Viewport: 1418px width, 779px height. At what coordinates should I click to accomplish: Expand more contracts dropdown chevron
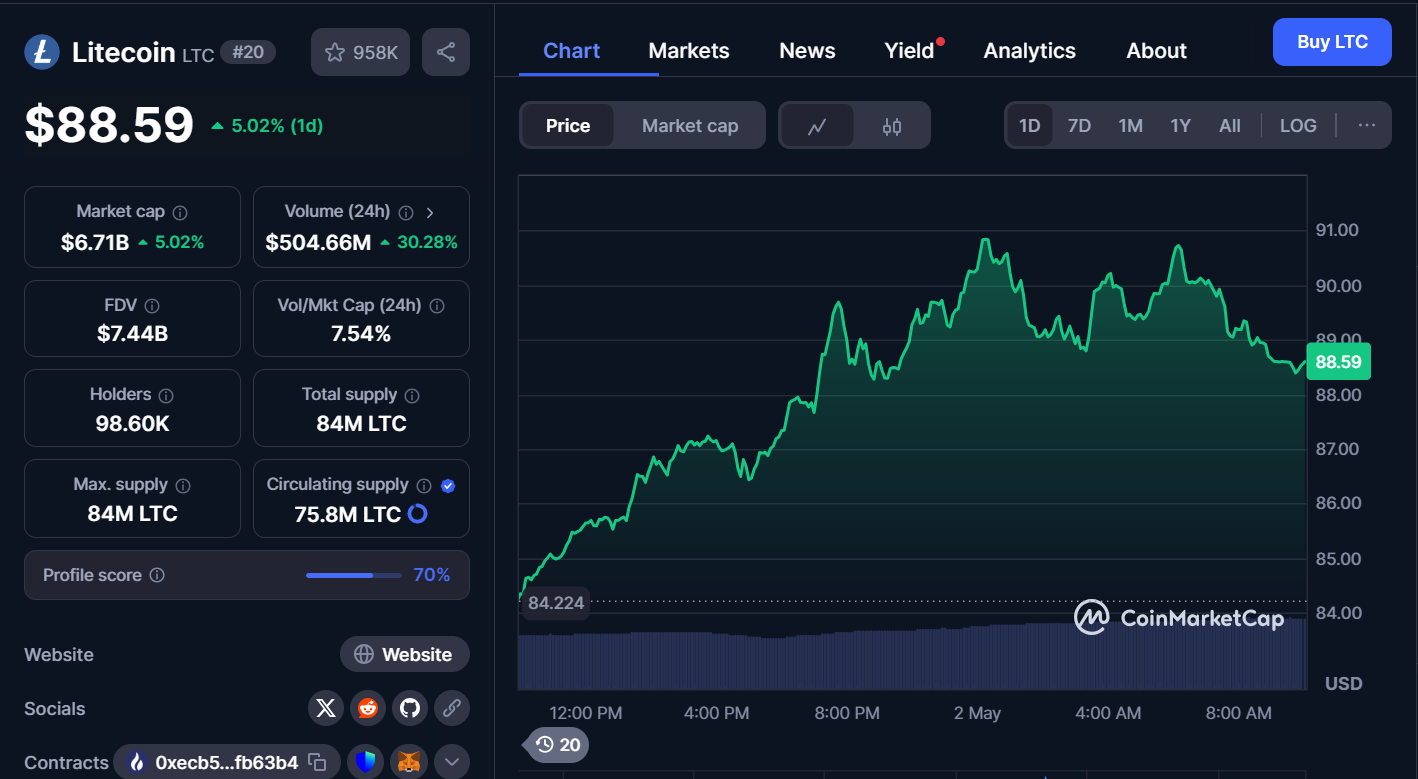tap(451, 762)
